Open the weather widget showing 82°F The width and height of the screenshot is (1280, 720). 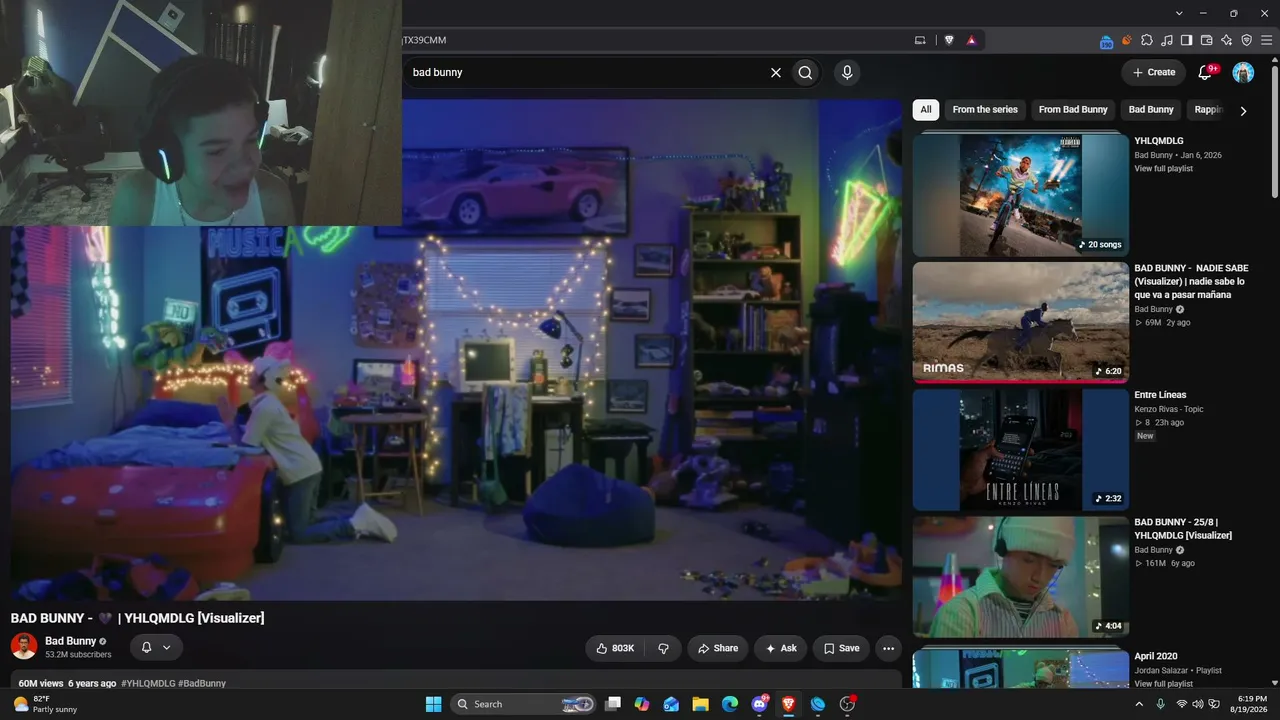(x=45, y=704)
